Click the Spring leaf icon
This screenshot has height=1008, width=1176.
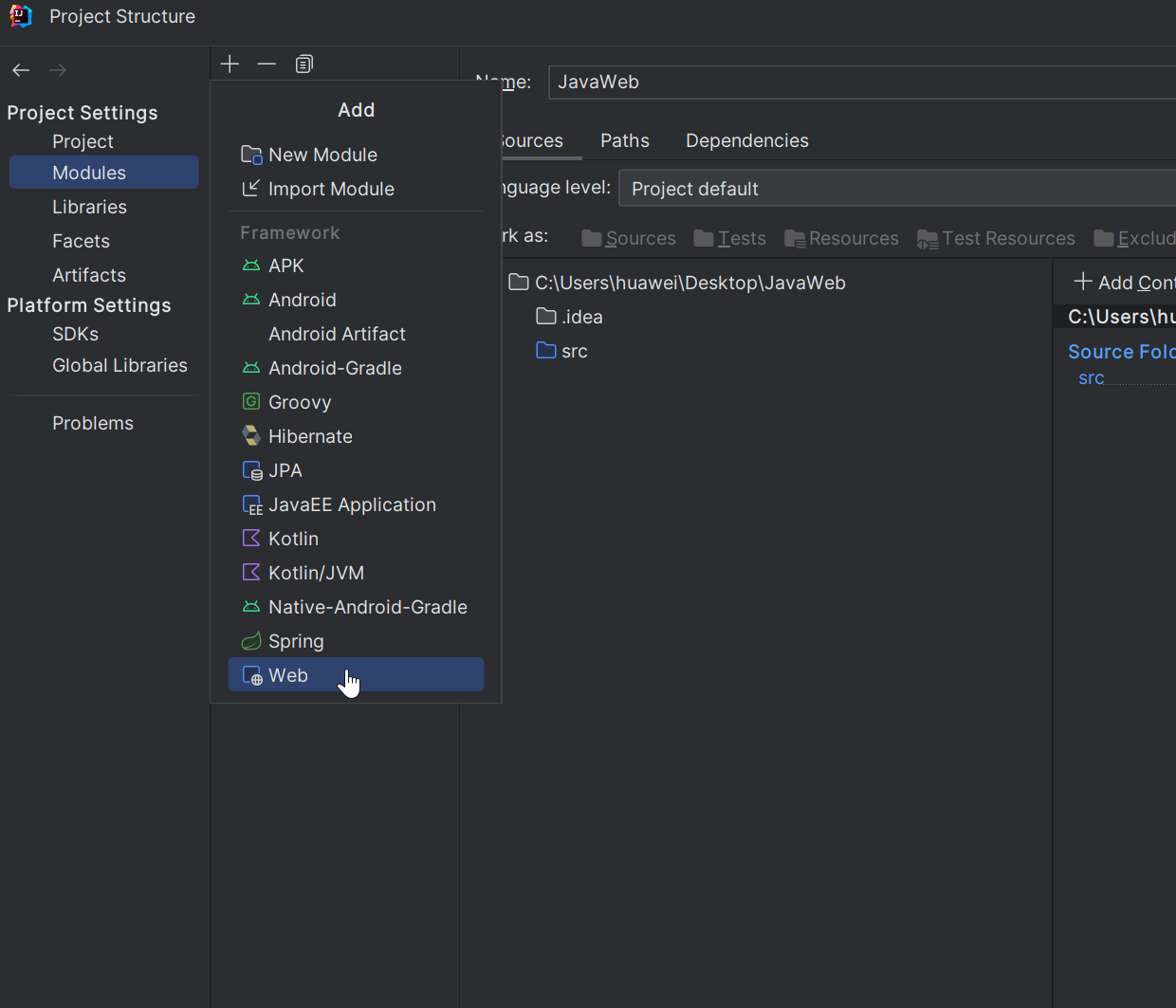[251, 642]
